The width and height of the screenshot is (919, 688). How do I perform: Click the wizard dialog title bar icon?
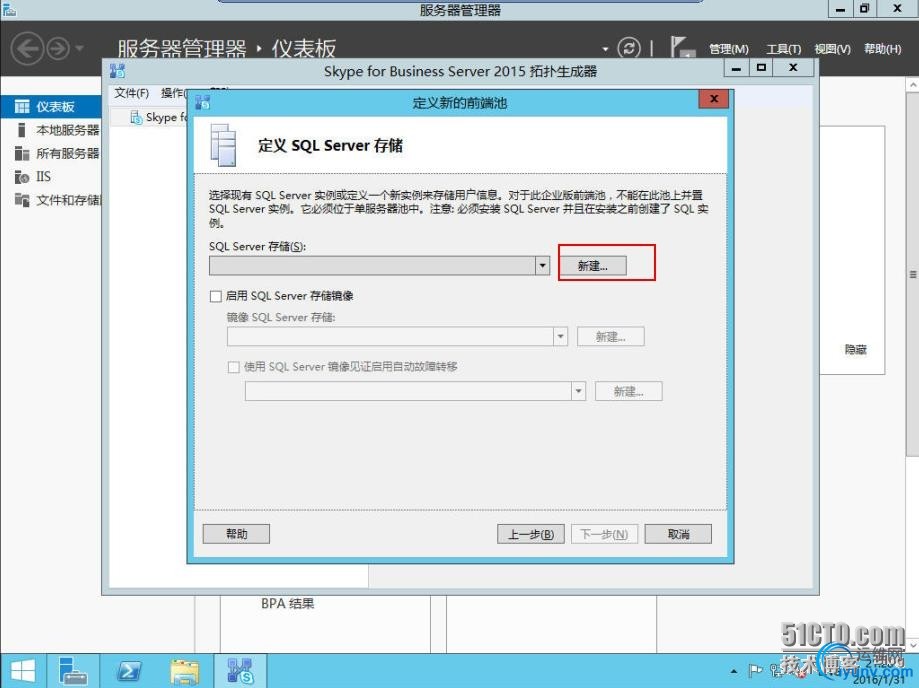pos(203,103)
